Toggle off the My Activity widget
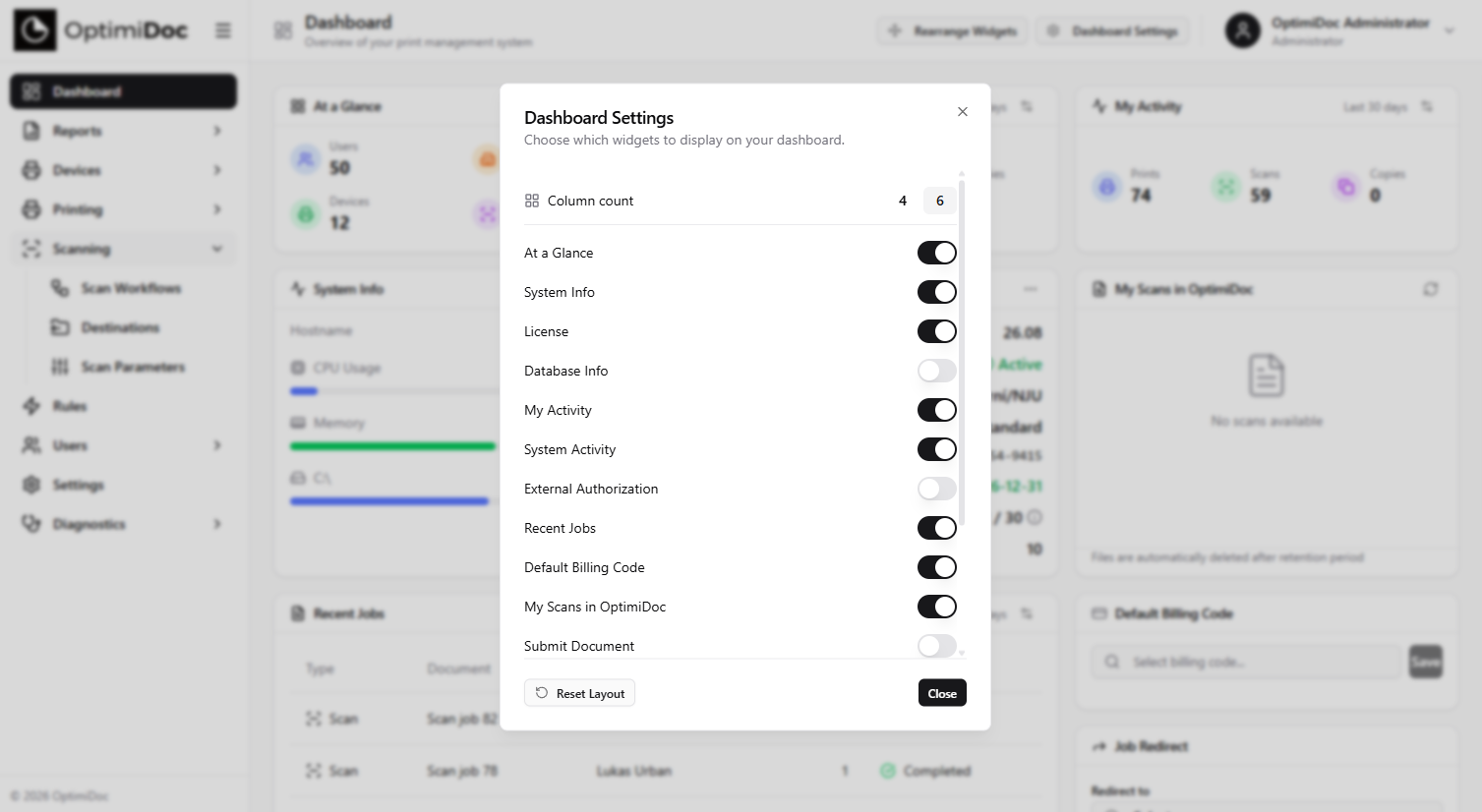The height and width of the screenshot is (812, 1482). click(937, 410)
